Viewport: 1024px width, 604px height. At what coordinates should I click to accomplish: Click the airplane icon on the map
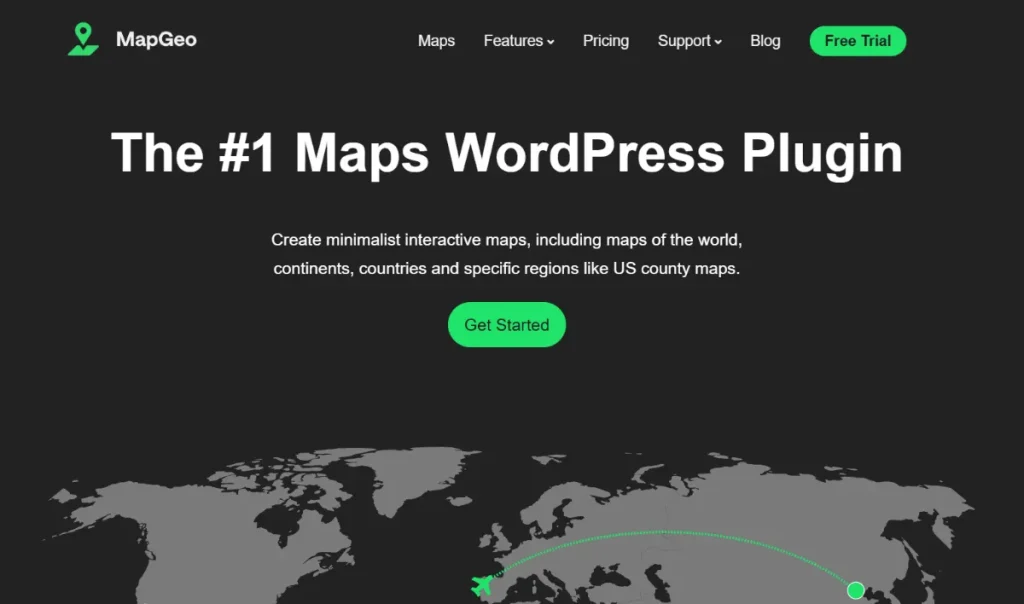point(482,585)
